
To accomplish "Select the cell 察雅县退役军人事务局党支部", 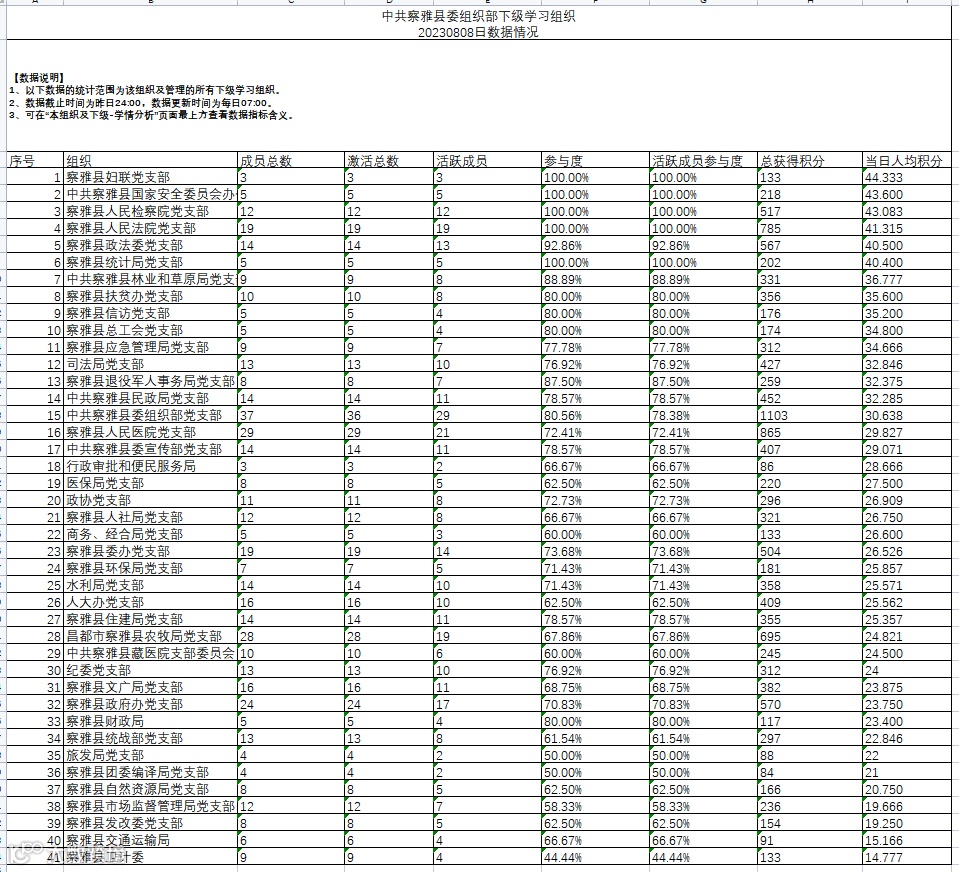I will [150, 382].
